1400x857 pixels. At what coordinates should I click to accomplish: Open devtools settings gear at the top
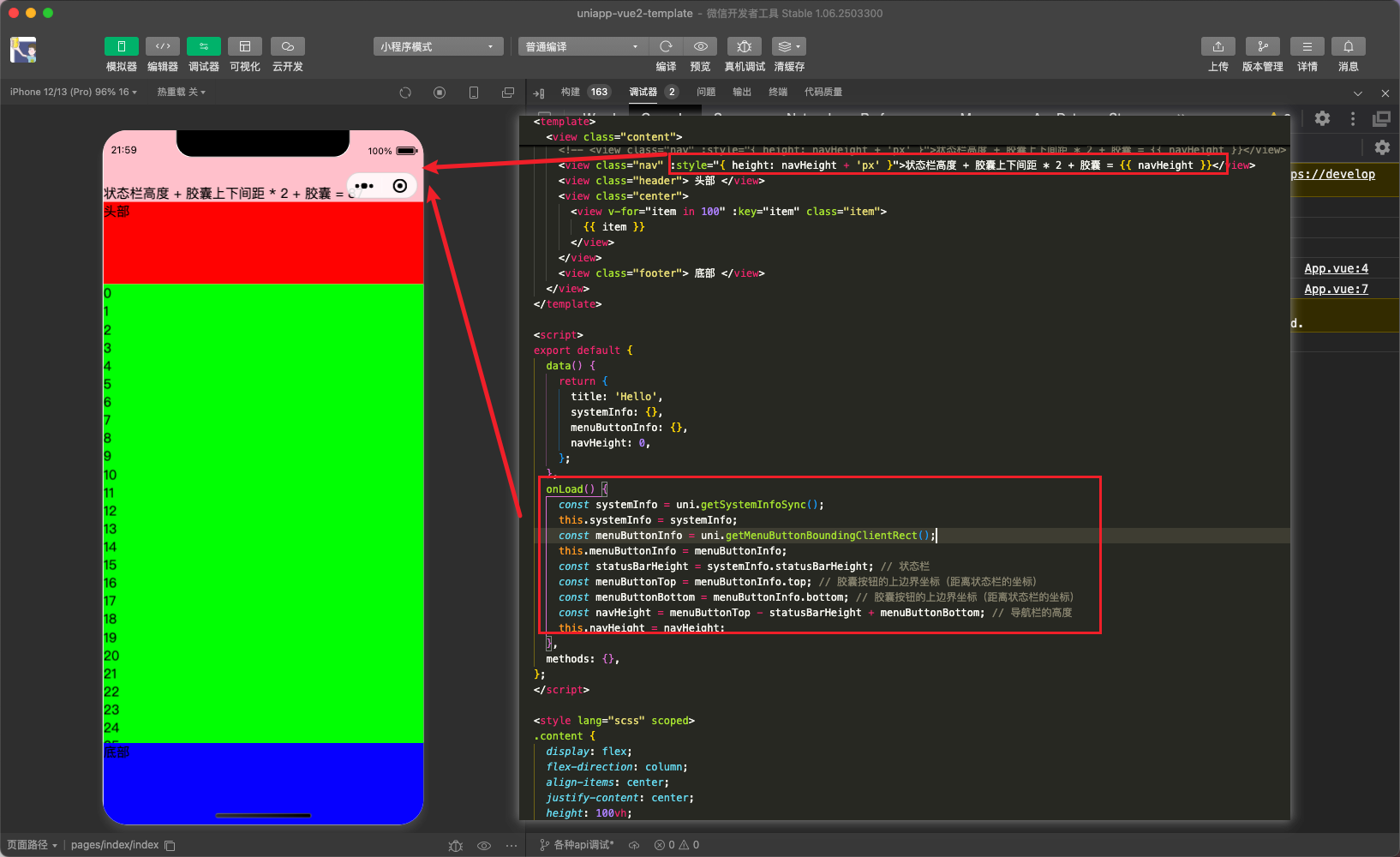pos(1323,118)
